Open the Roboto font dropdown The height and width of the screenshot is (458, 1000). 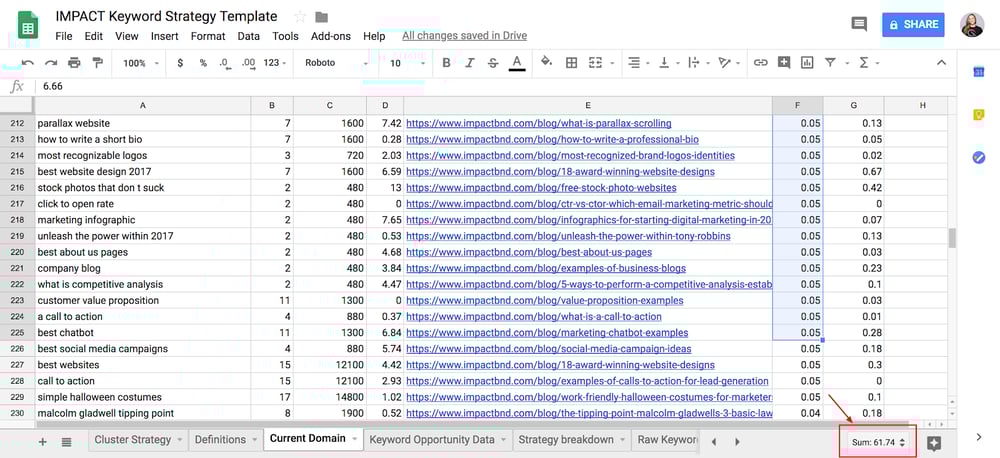[x=337, y=63]
